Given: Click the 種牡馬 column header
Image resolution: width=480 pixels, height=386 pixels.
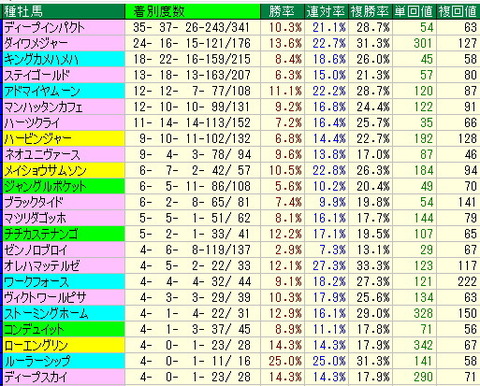Looking at the screenshot, I should pos(64,12).
